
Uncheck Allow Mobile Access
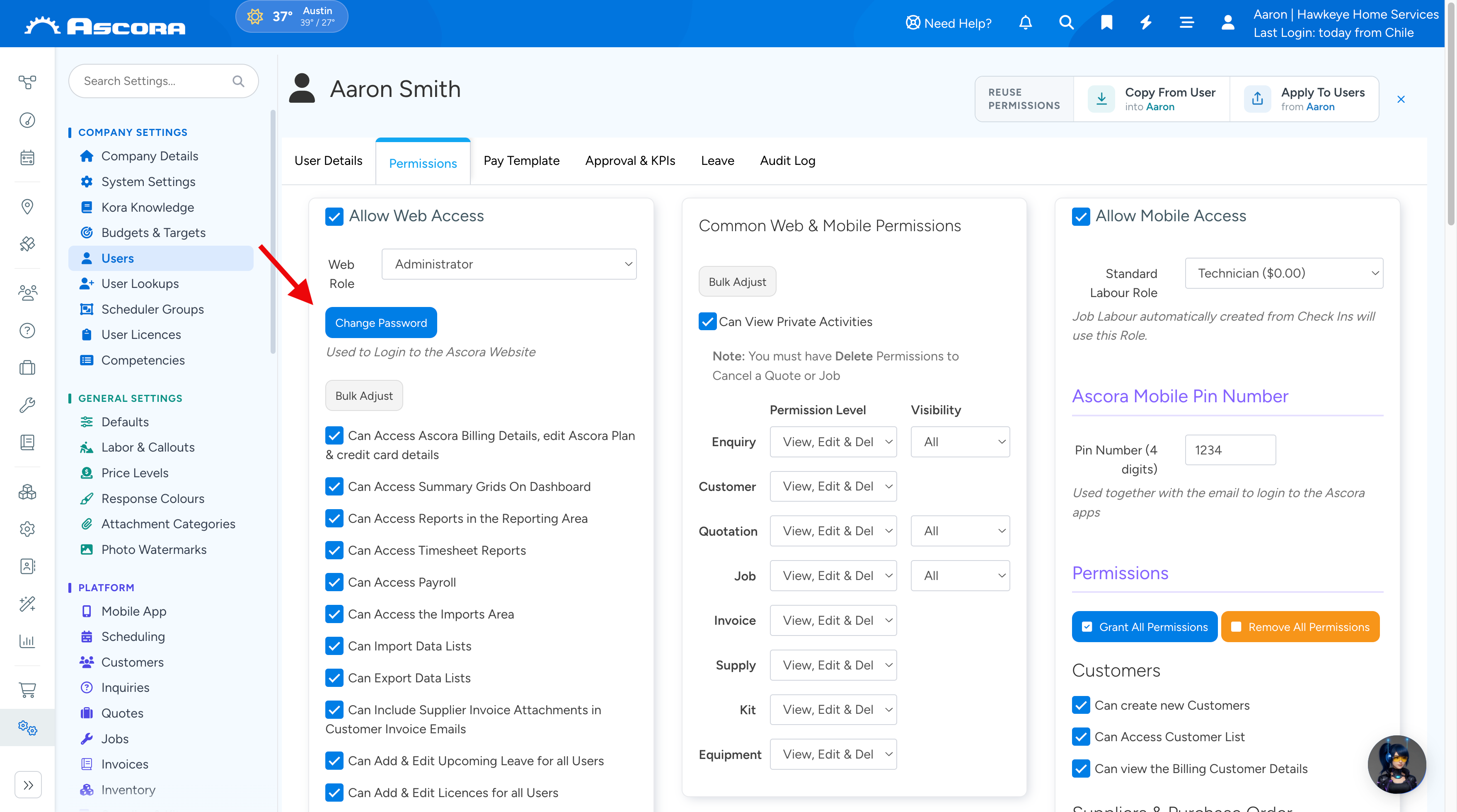[x=1081, y=216]
